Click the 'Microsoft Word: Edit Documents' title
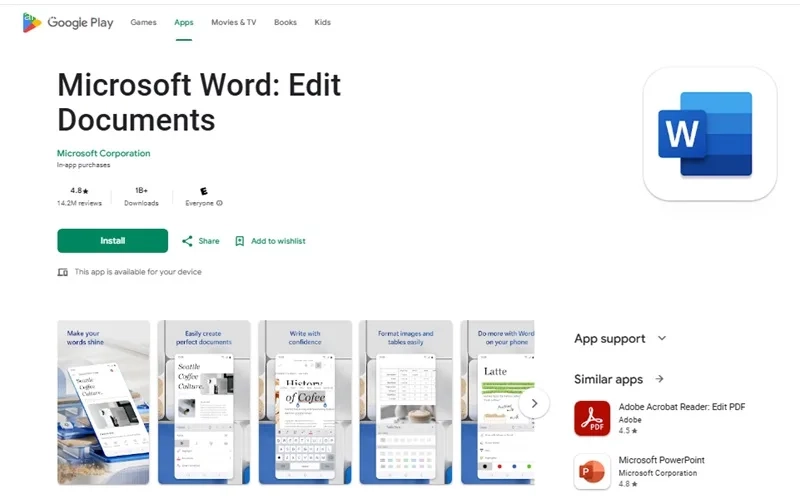Image resolution: width=800 pixels, height=504 pixels. click(199, 102)
